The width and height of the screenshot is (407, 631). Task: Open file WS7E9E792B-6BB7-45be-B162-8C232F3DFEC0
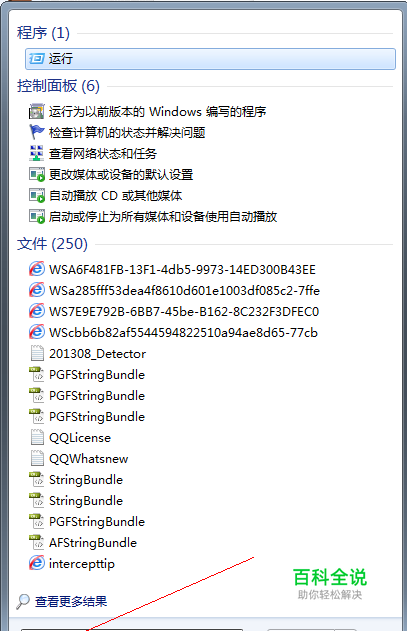click(x=184, y=311)
